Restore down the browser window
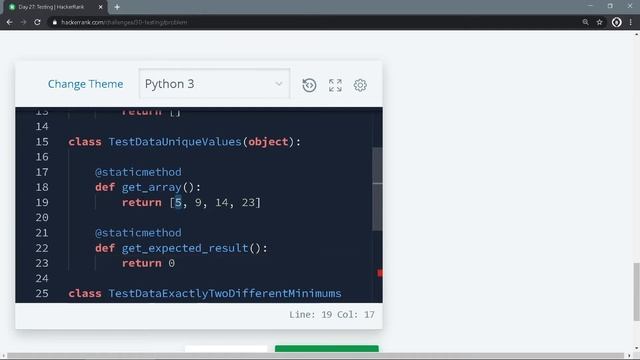Image resolution: width=640 pixels, height=360 pixels. [x=610, y=6]
